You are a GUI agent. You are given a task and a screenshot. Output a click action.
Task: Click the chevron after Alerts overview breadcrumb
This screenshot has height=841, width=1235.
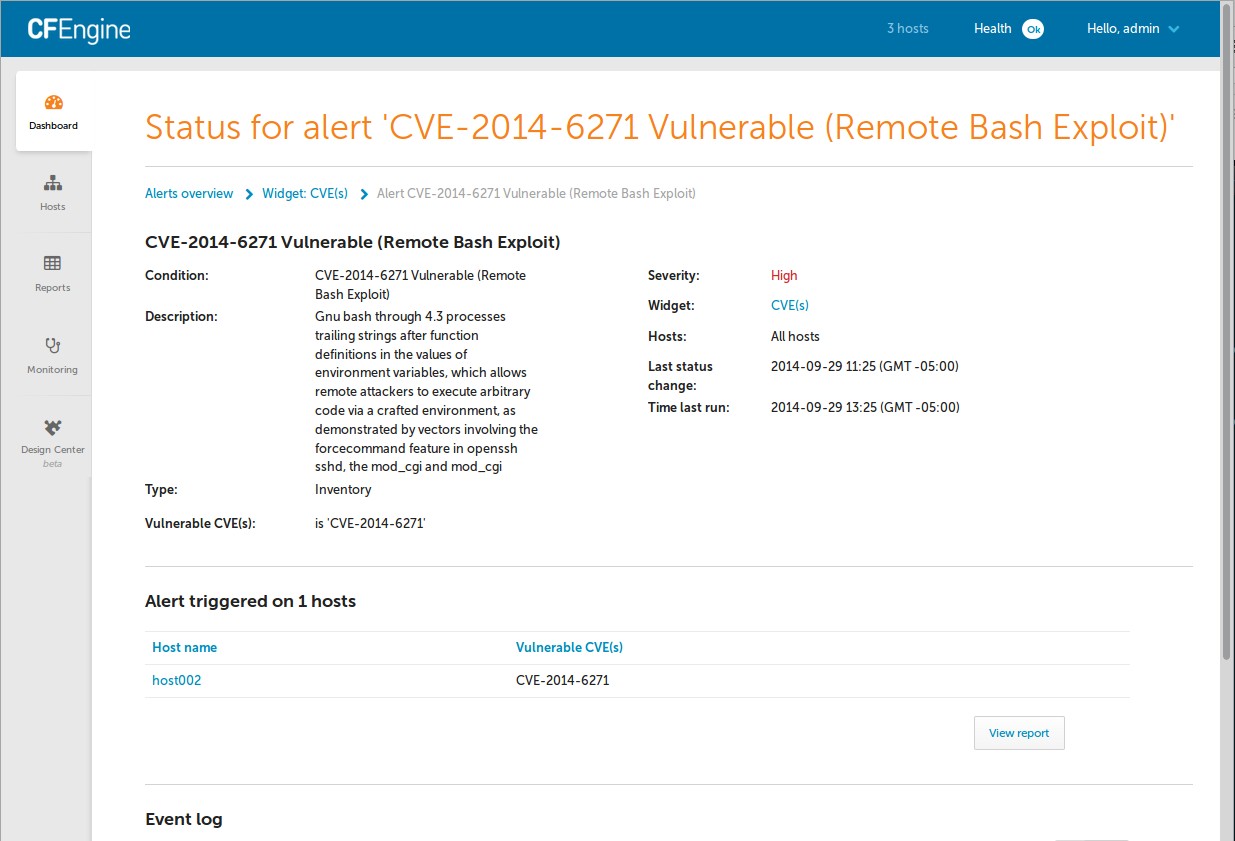249,194
